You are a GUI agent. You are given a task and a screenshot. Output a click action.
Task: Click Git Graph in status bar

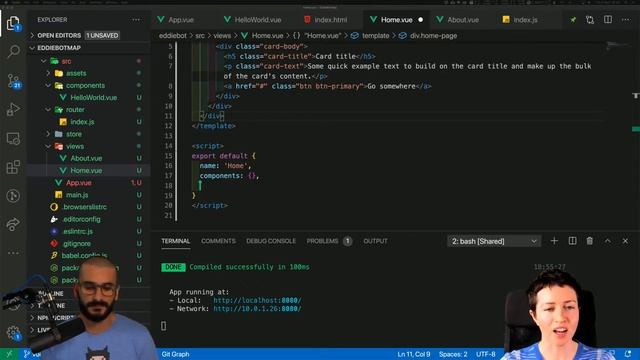coord(175,354)
